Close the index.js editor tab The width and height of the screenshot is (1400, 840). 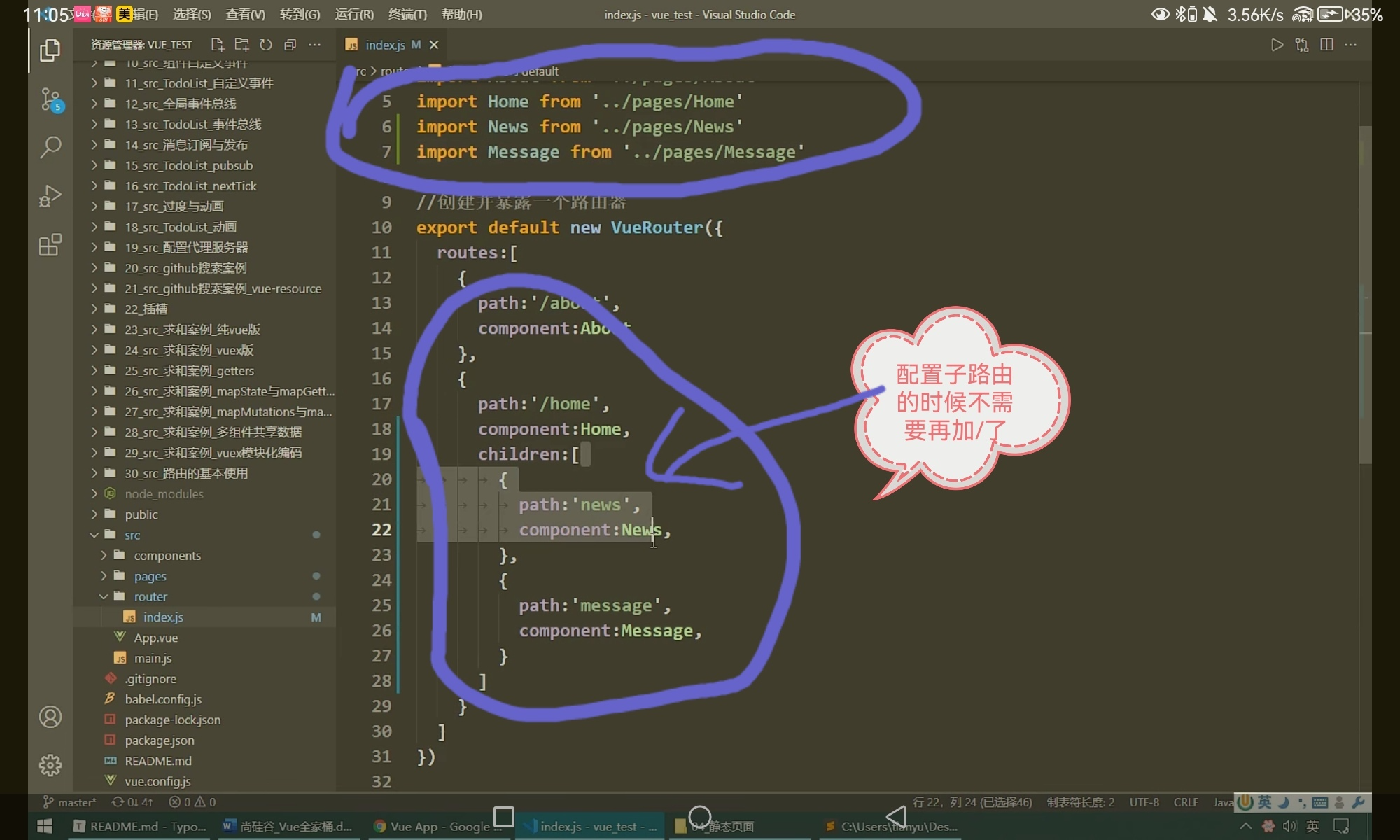point(434,45)
